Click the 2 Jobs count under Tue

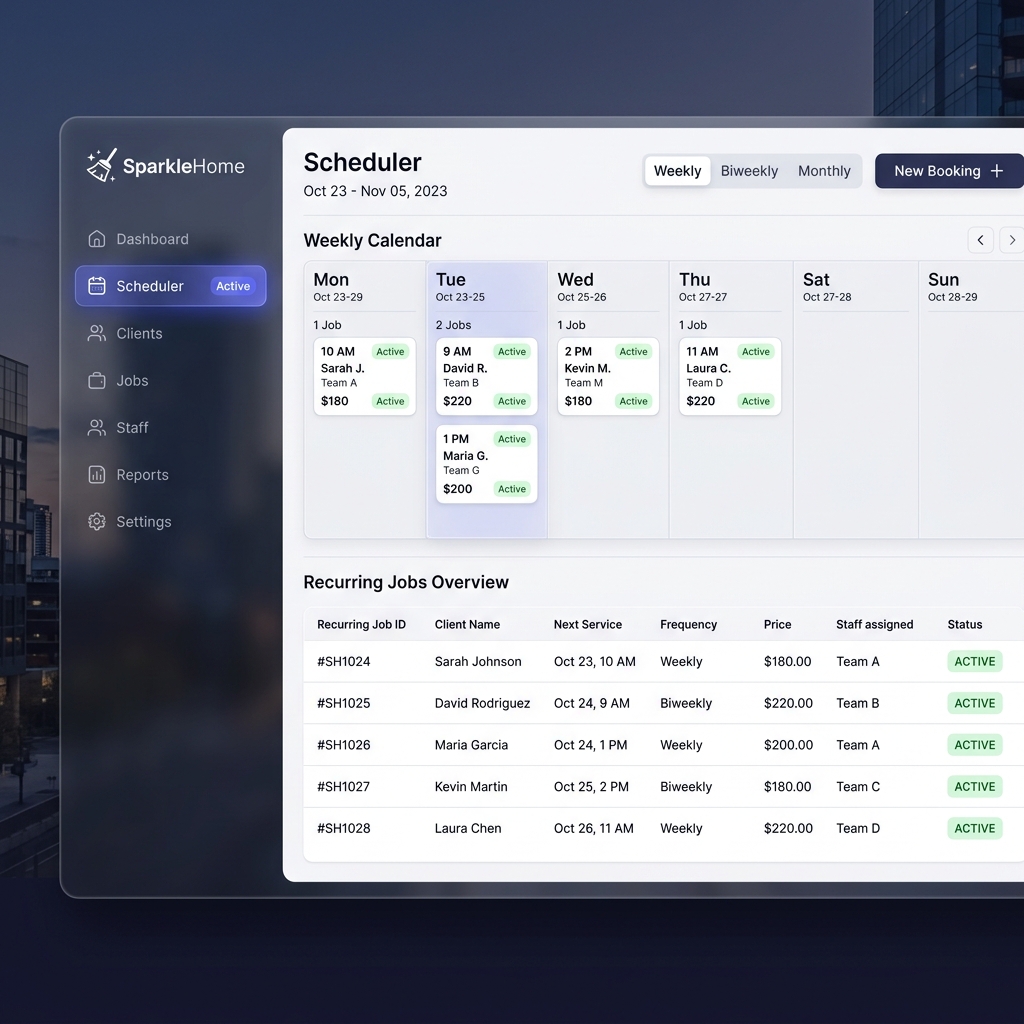point(453,325)
